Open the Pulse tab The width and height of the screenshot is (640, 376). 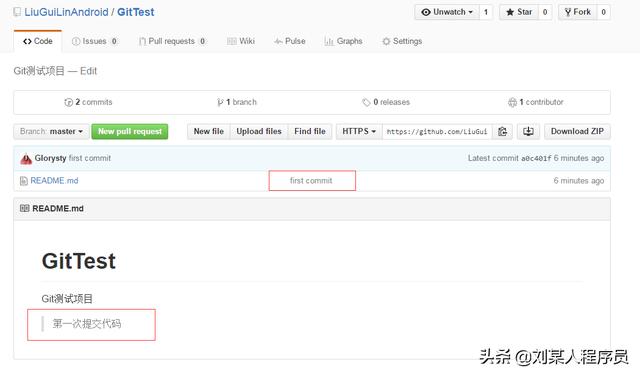290,41
